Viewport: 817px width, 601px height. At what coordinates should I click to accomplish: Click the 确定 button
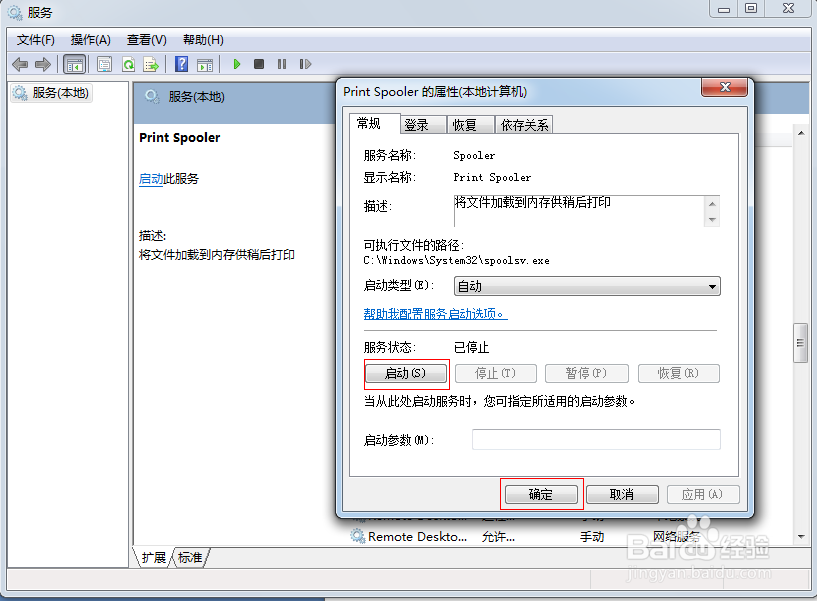click(x=541, y=494)
